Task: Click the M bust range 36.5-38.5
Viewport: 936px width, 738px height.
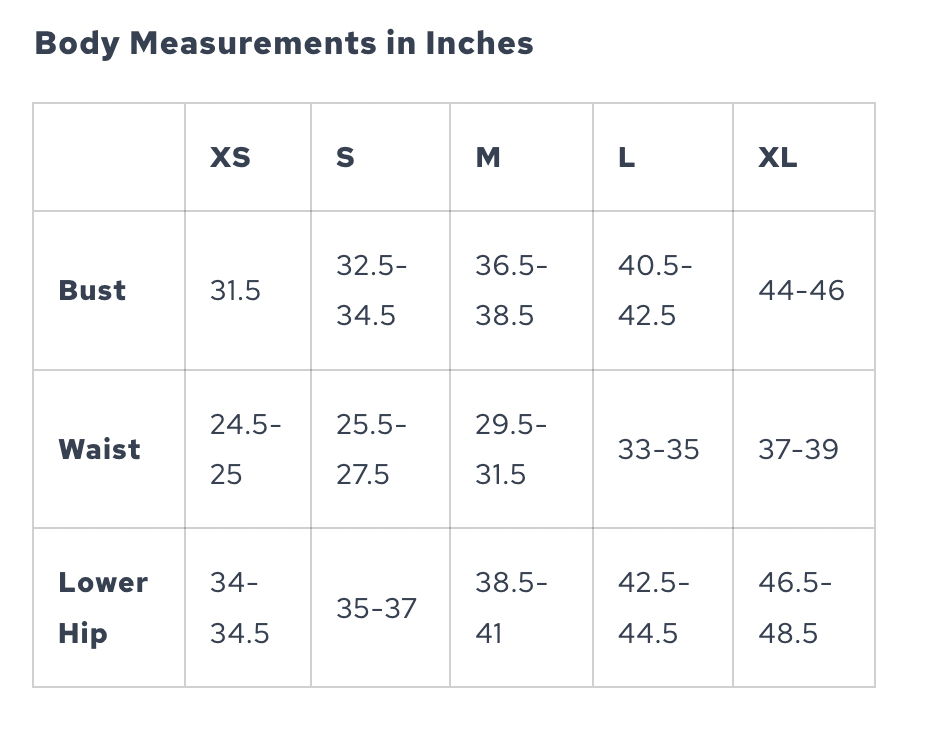Action: [x=511, y=291]
